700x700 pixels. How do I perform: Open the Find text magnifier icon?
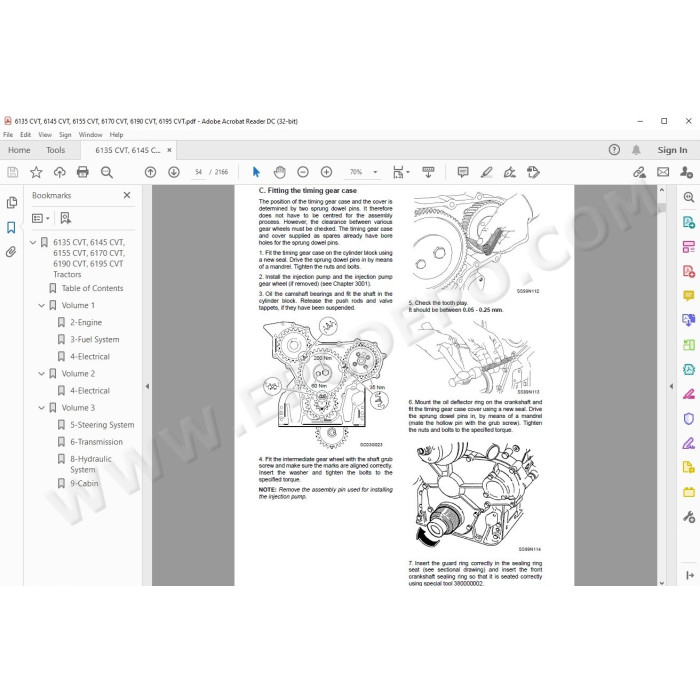(106, 172)
